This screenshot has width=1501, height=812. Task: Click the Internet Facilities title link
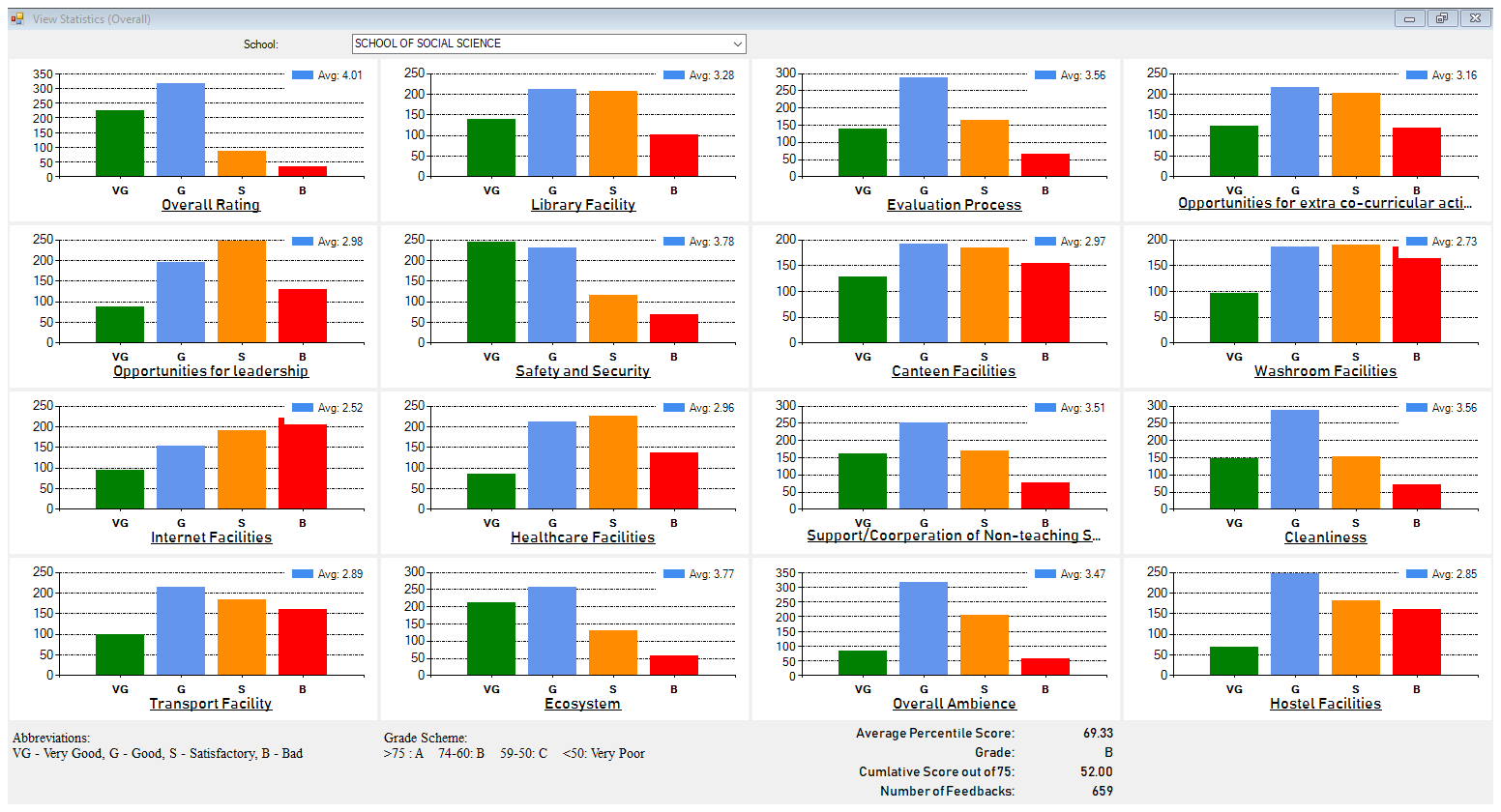pos(211,537)
